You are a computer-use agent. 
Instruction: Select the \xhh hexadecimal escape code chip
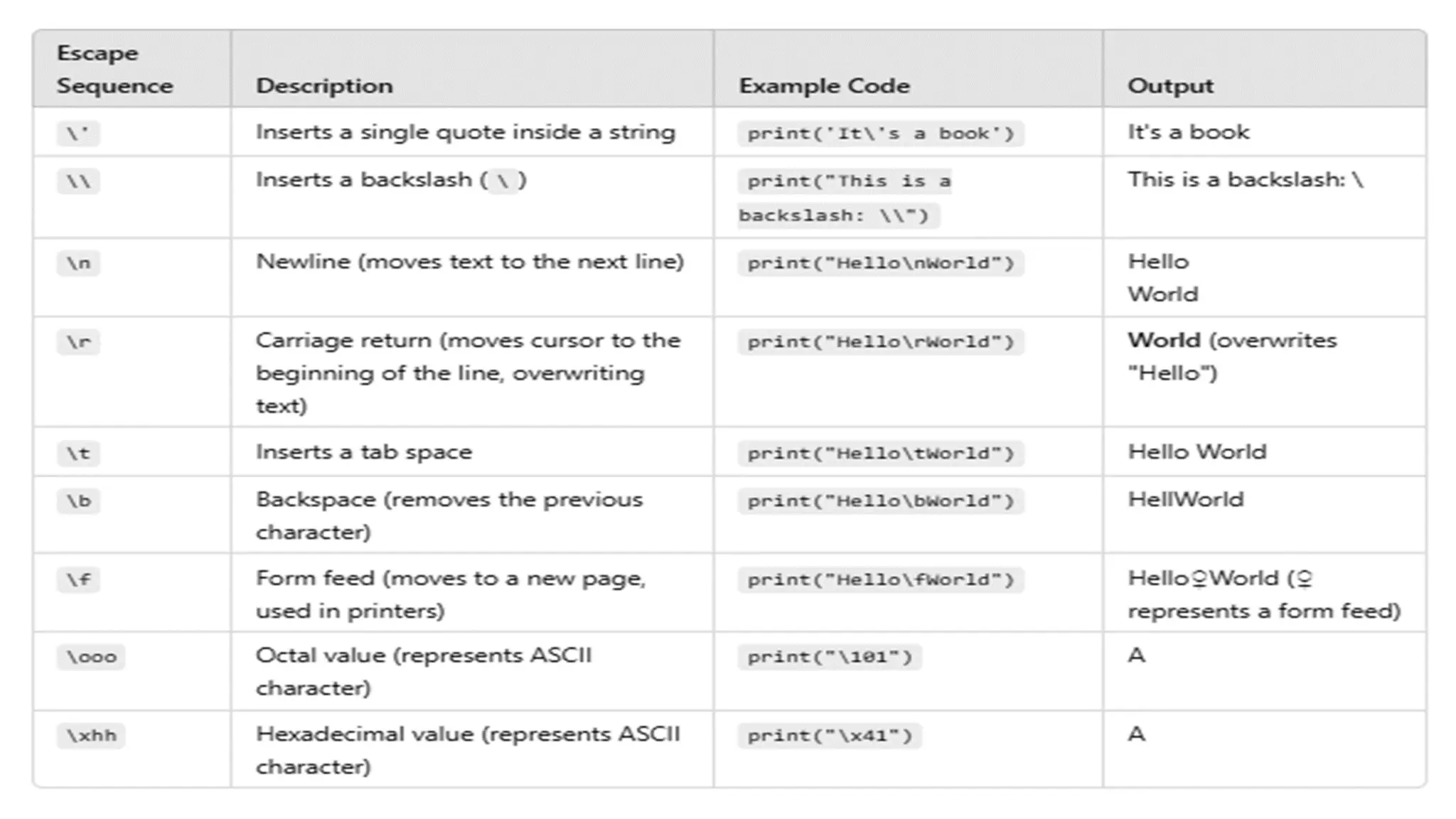tap(91, 735)
